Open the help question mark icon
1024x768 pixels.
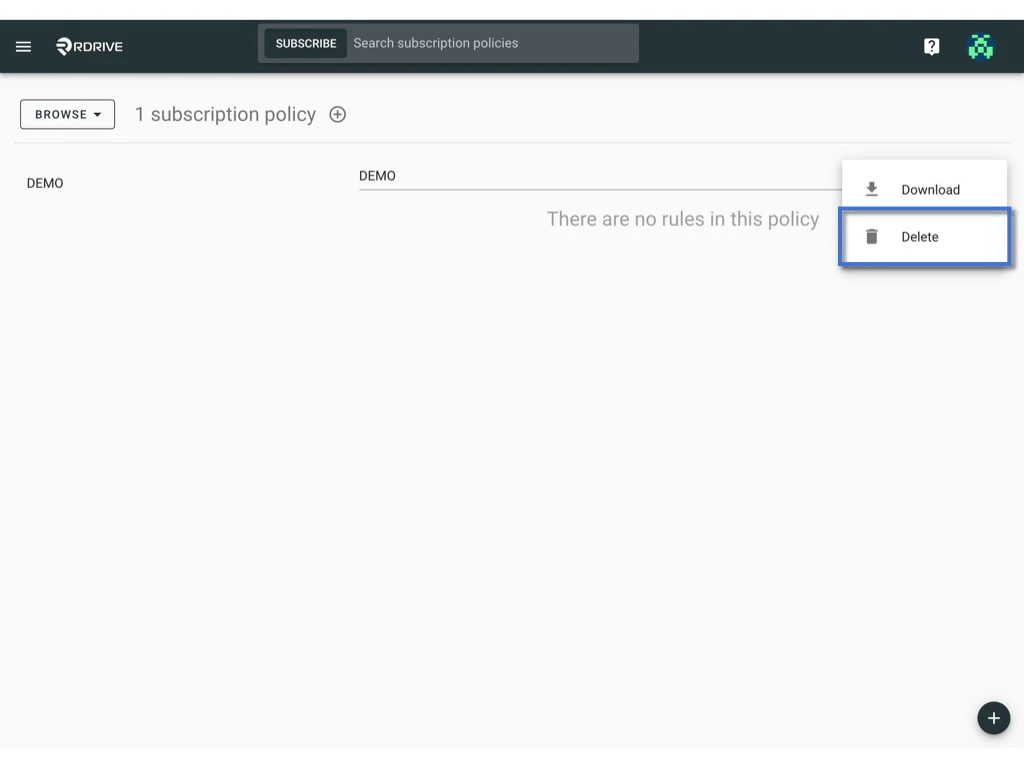click(x=931, y=46)
